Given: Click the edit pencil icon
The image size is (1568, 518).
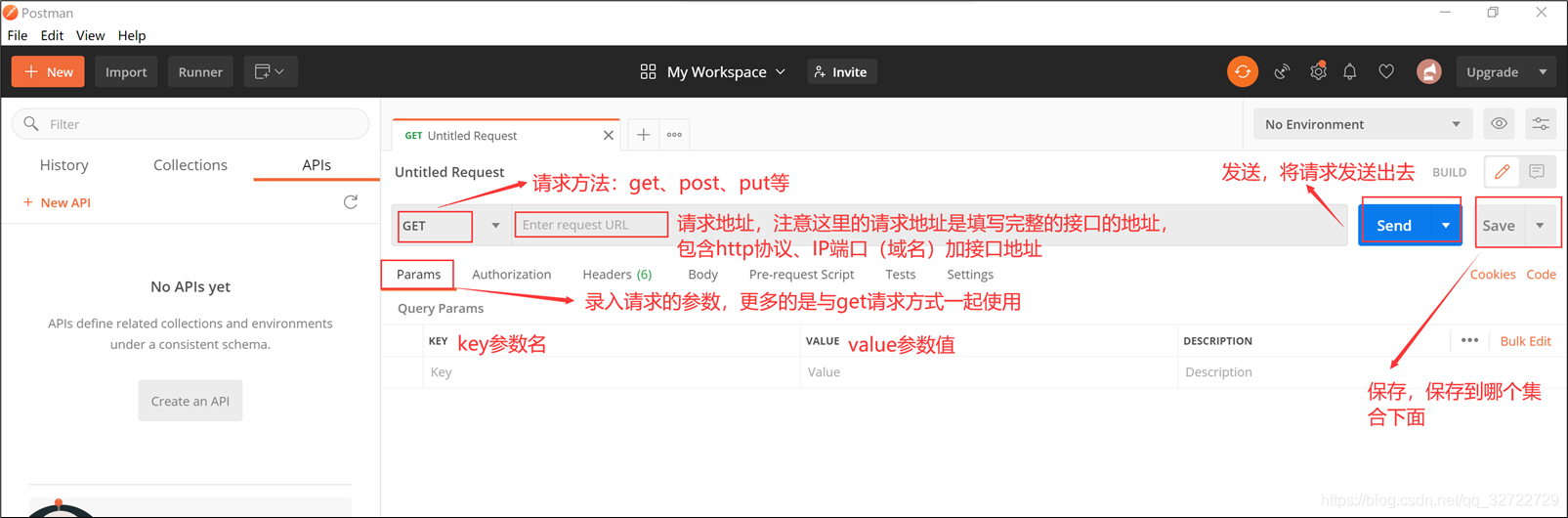Looking at the screenshot, I should click(x=1503, y=172).
